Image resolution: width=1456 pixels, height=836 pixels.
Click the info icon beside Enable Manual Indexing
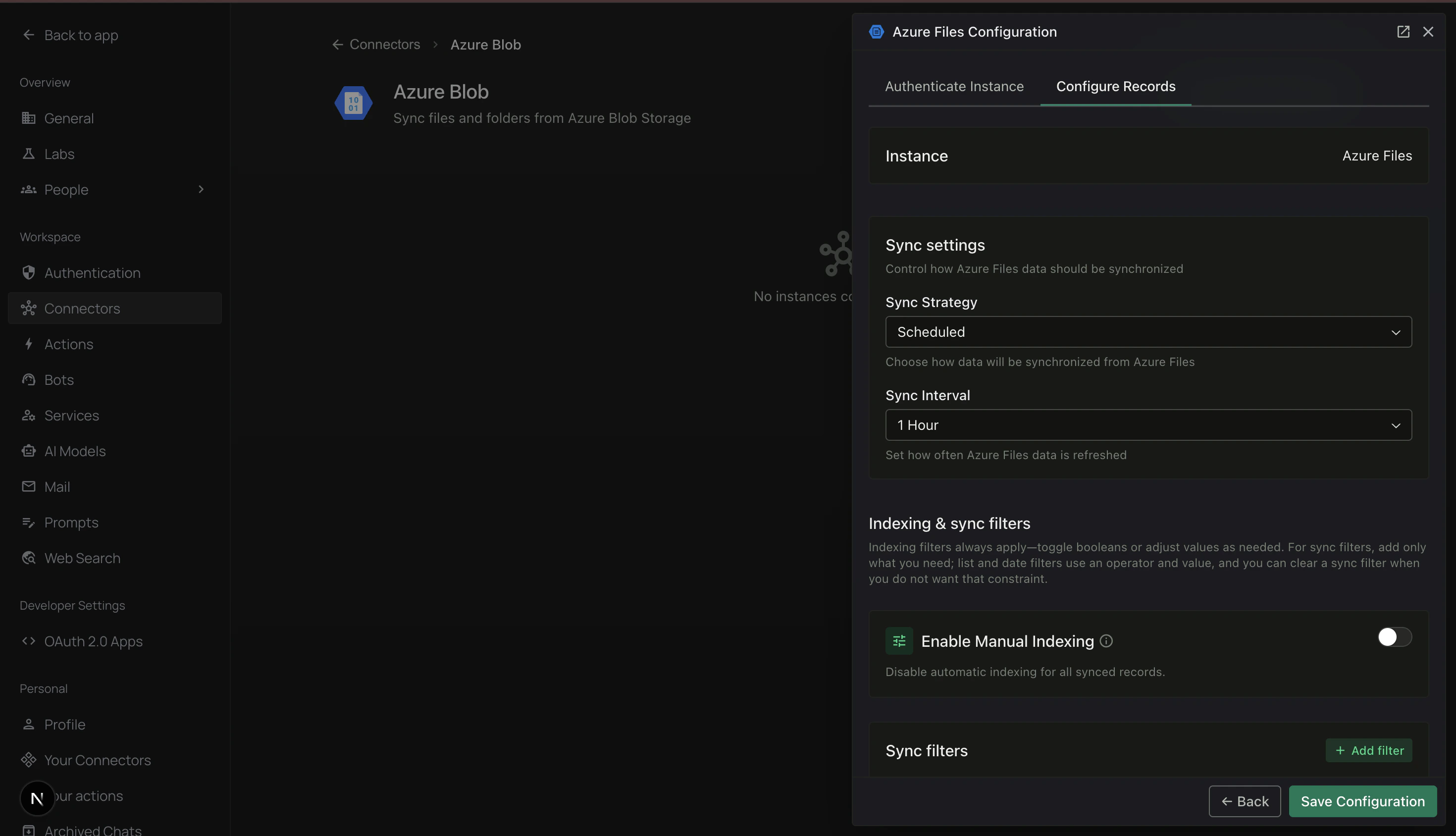point(1106,641)
